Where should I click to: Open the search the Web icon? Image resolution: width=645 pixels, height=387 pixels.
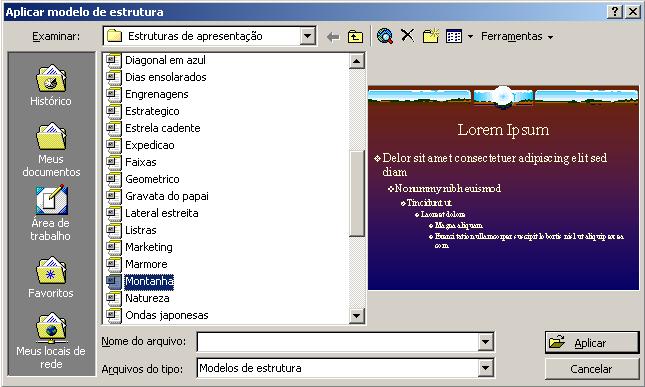[x=385, y=36]
